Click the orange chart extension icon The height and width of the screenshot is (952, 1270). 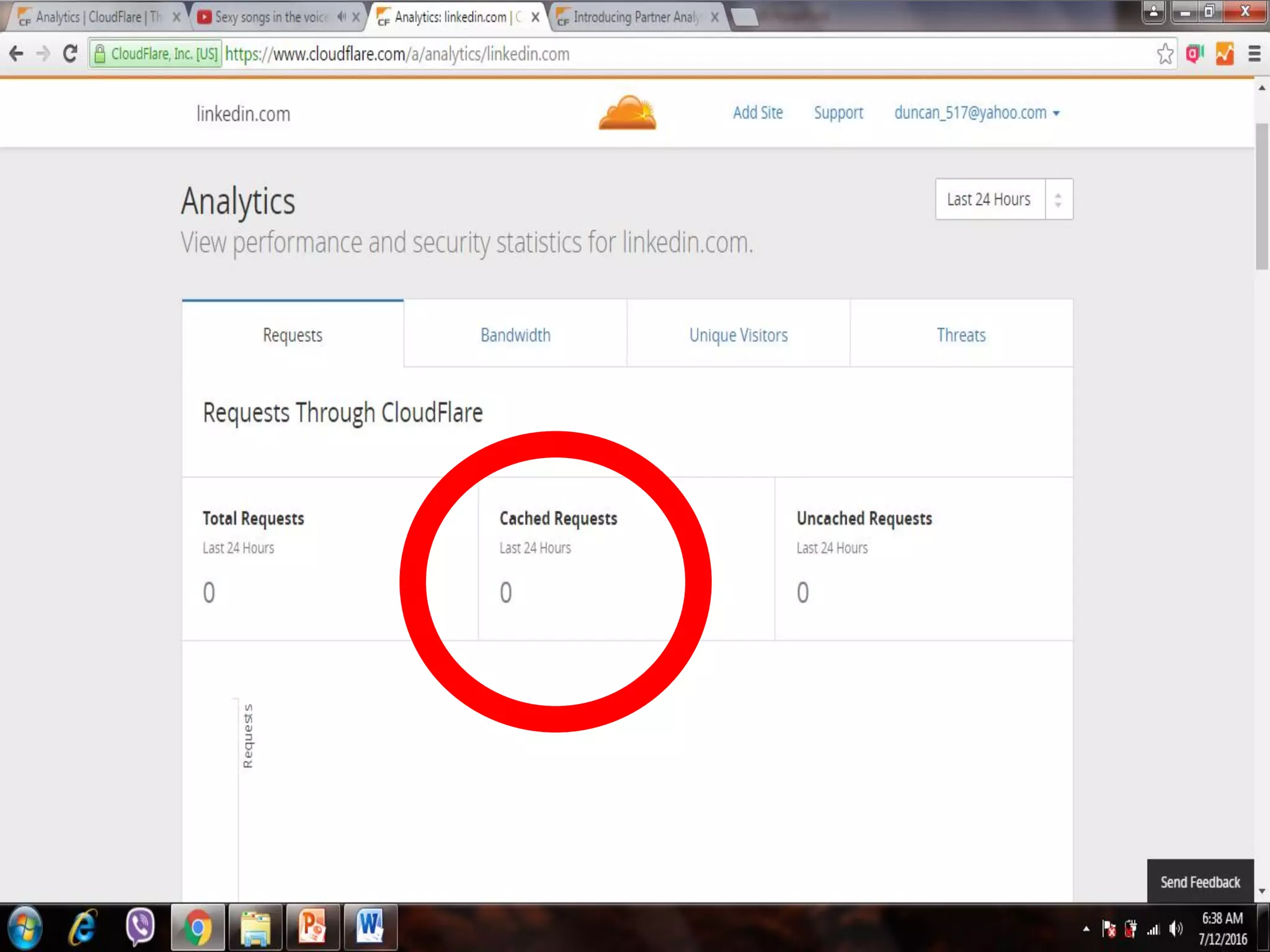pyautogui.click(x=1224, y=54)
